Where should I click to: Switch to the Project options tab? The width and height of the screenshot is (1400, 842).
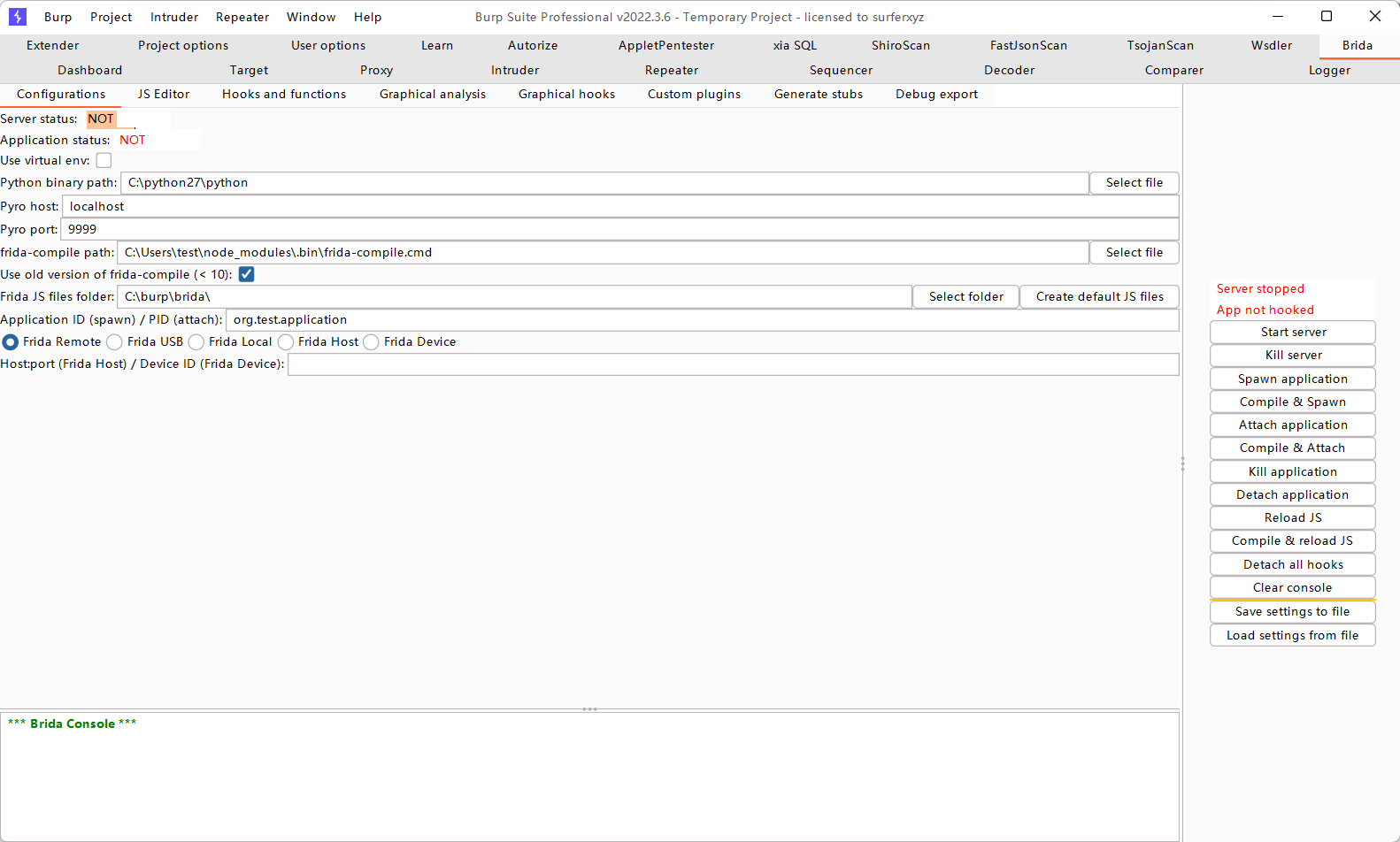183,46
